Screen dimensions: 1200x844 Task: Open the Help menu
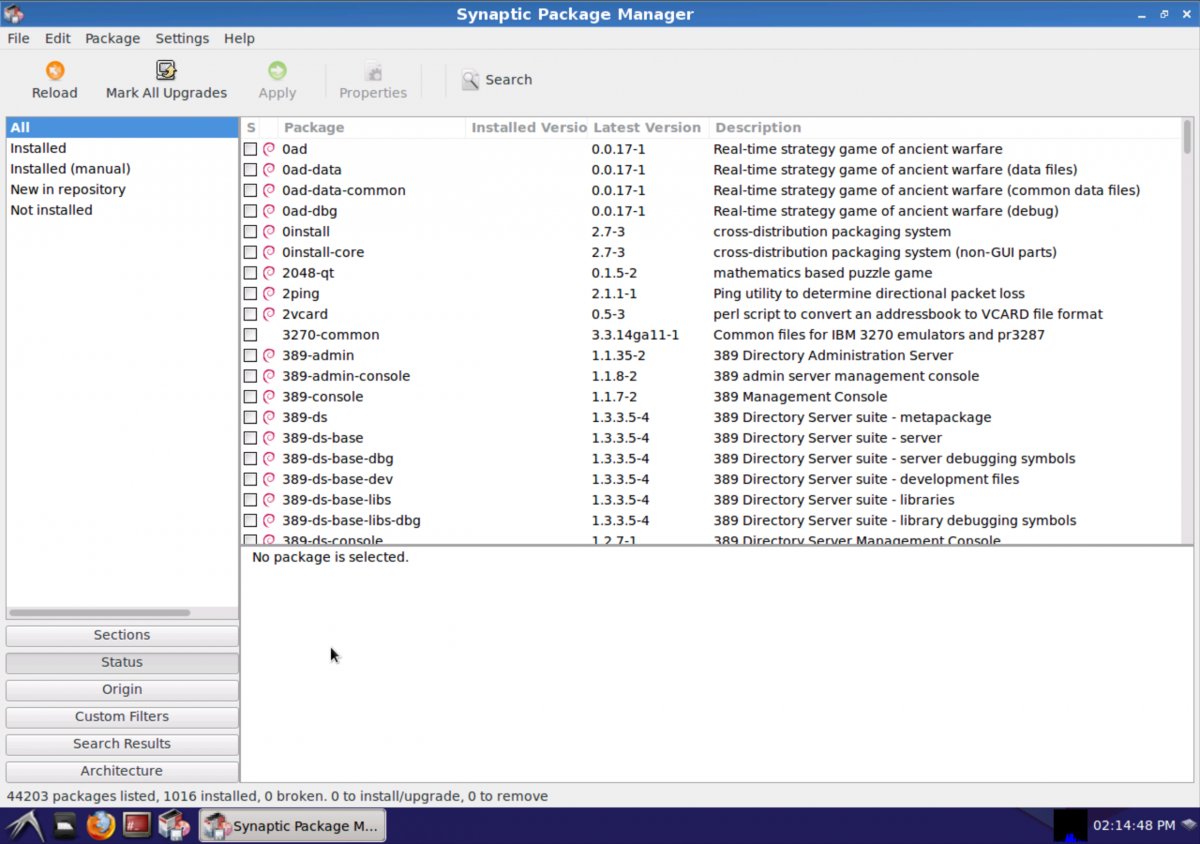239,38
